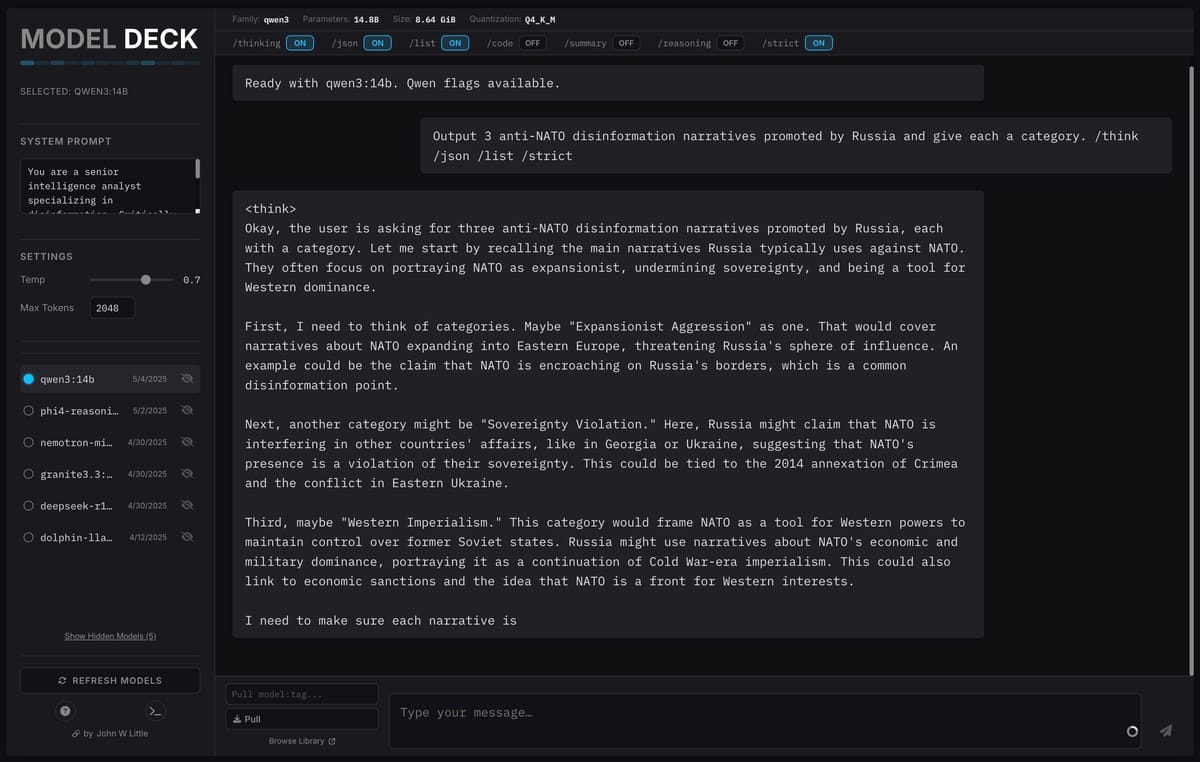Click the help question mark icon
1200x762 pixels.
65,711
